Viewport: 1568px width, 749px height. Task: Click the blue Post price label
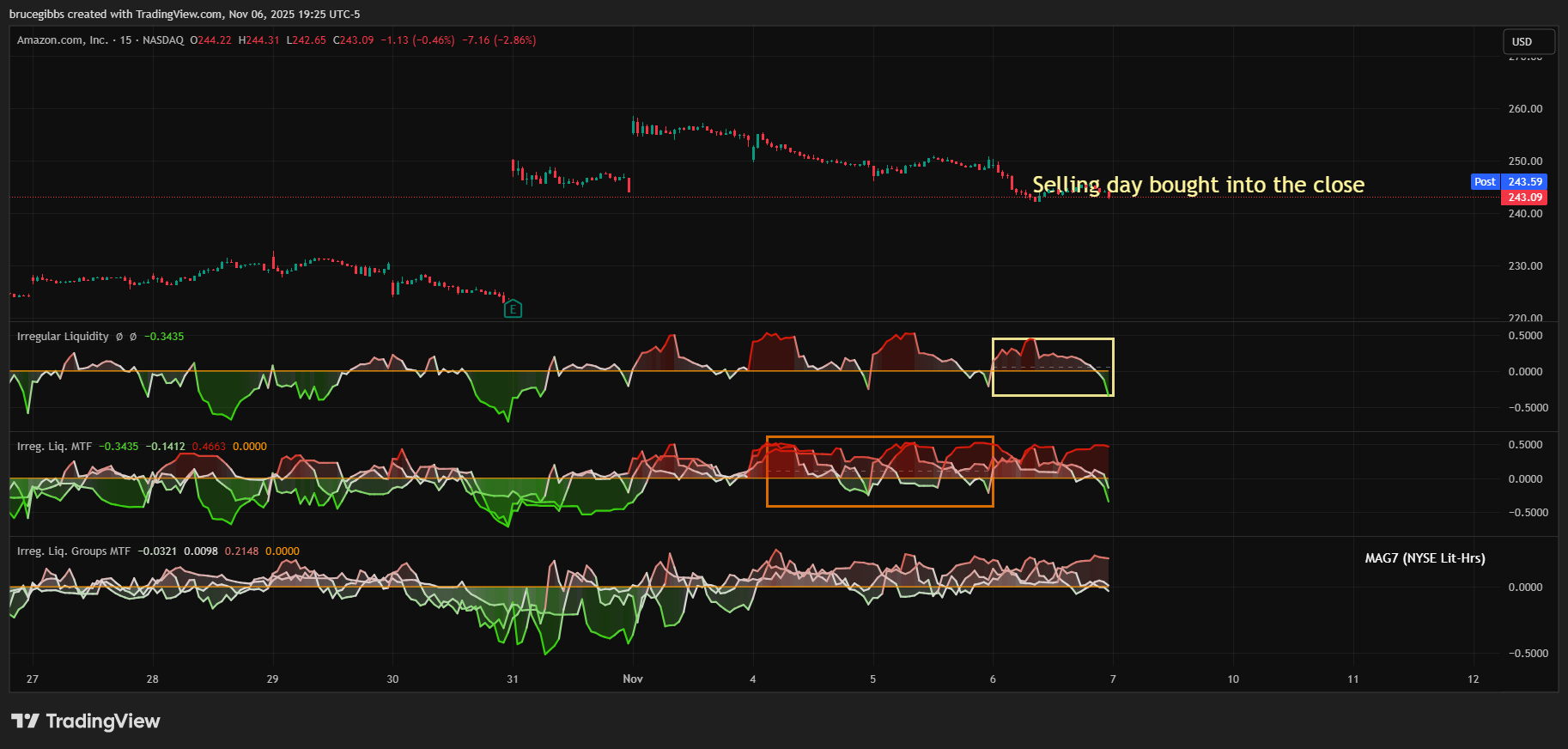pos(1485,182)
